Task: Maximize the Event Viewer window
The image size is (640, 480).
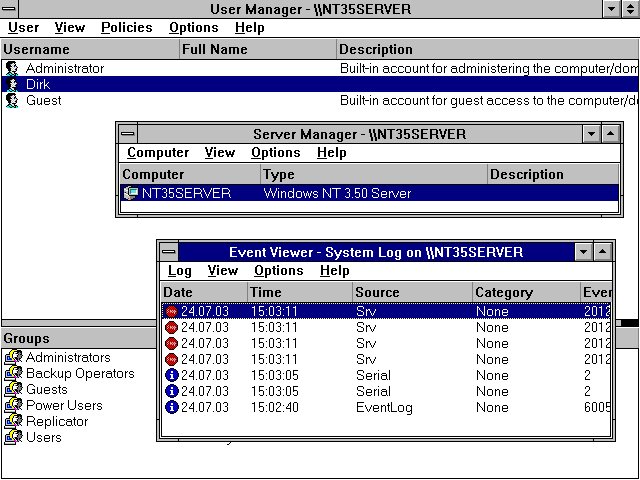Action: click(x=602, y=252)
